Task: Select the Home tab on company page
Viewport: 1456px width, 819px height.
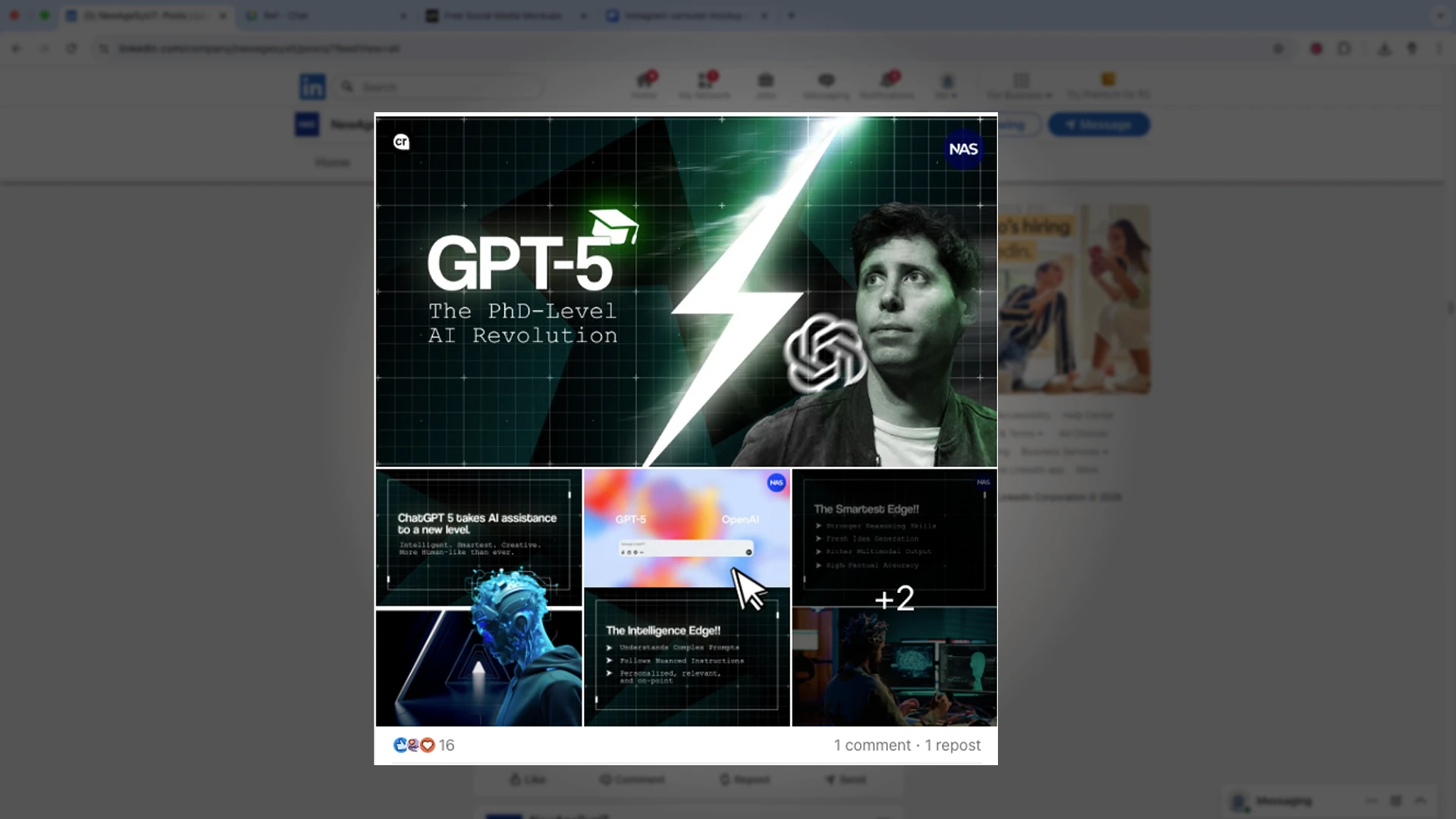Action: coord(332,162)
